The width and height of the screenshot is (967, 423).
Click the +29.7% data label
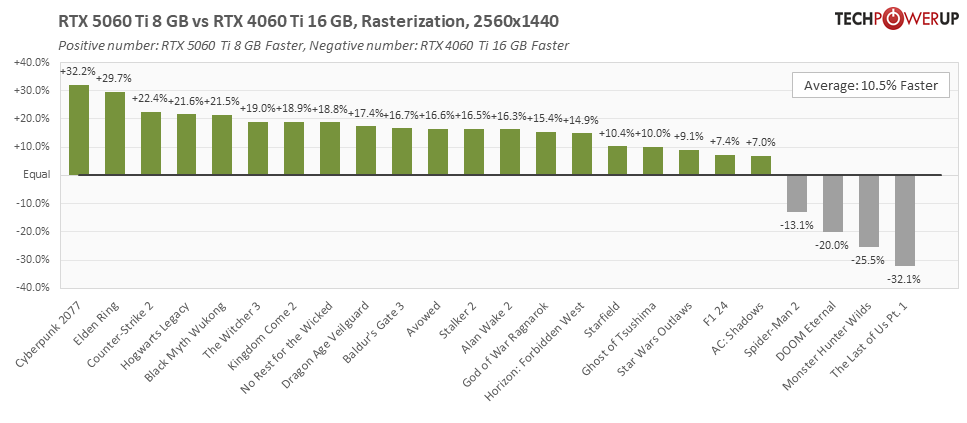click(114, 78)
